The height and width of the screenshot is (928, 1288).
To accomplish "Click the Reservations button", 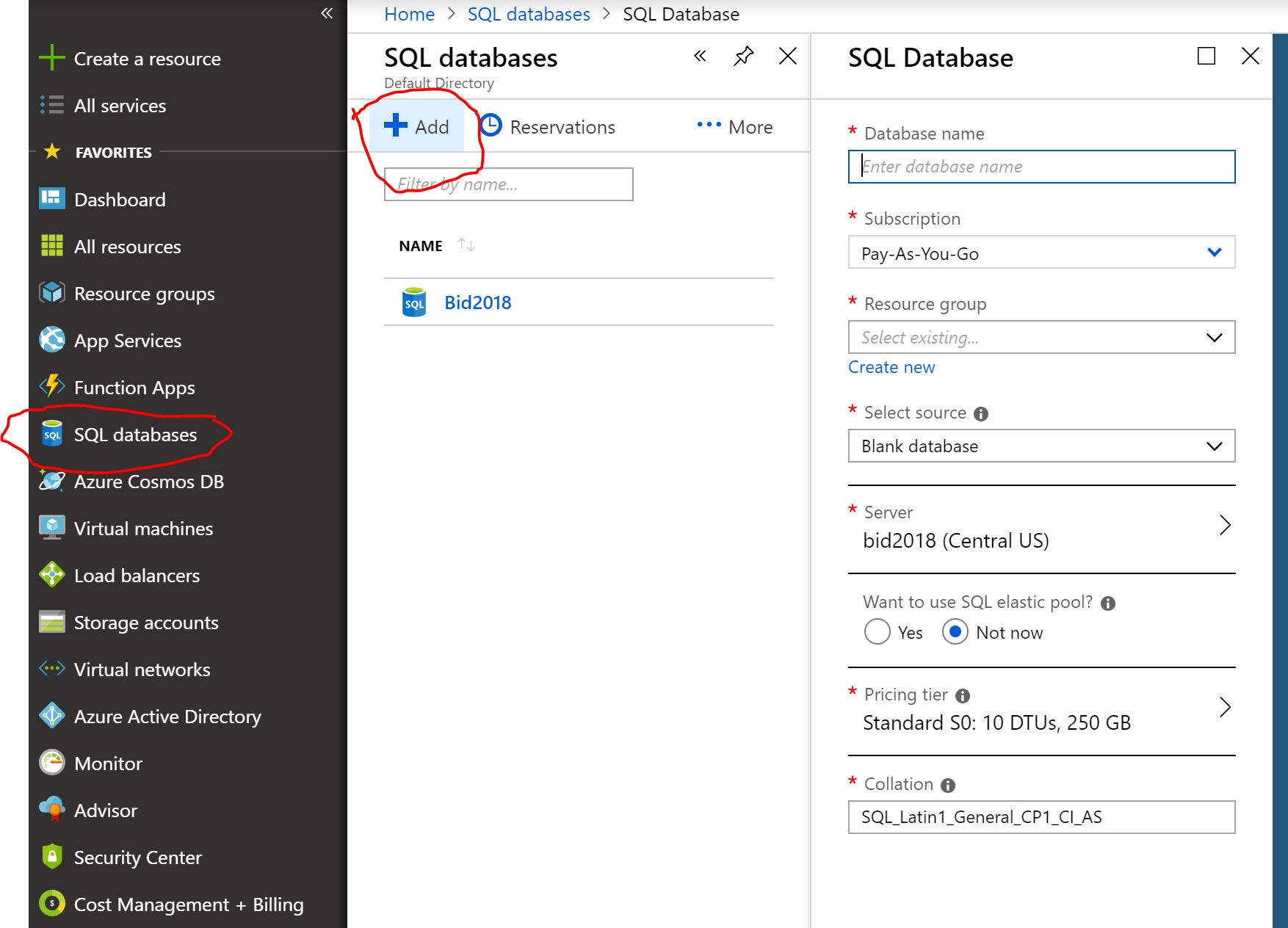I will pos(548,127).
